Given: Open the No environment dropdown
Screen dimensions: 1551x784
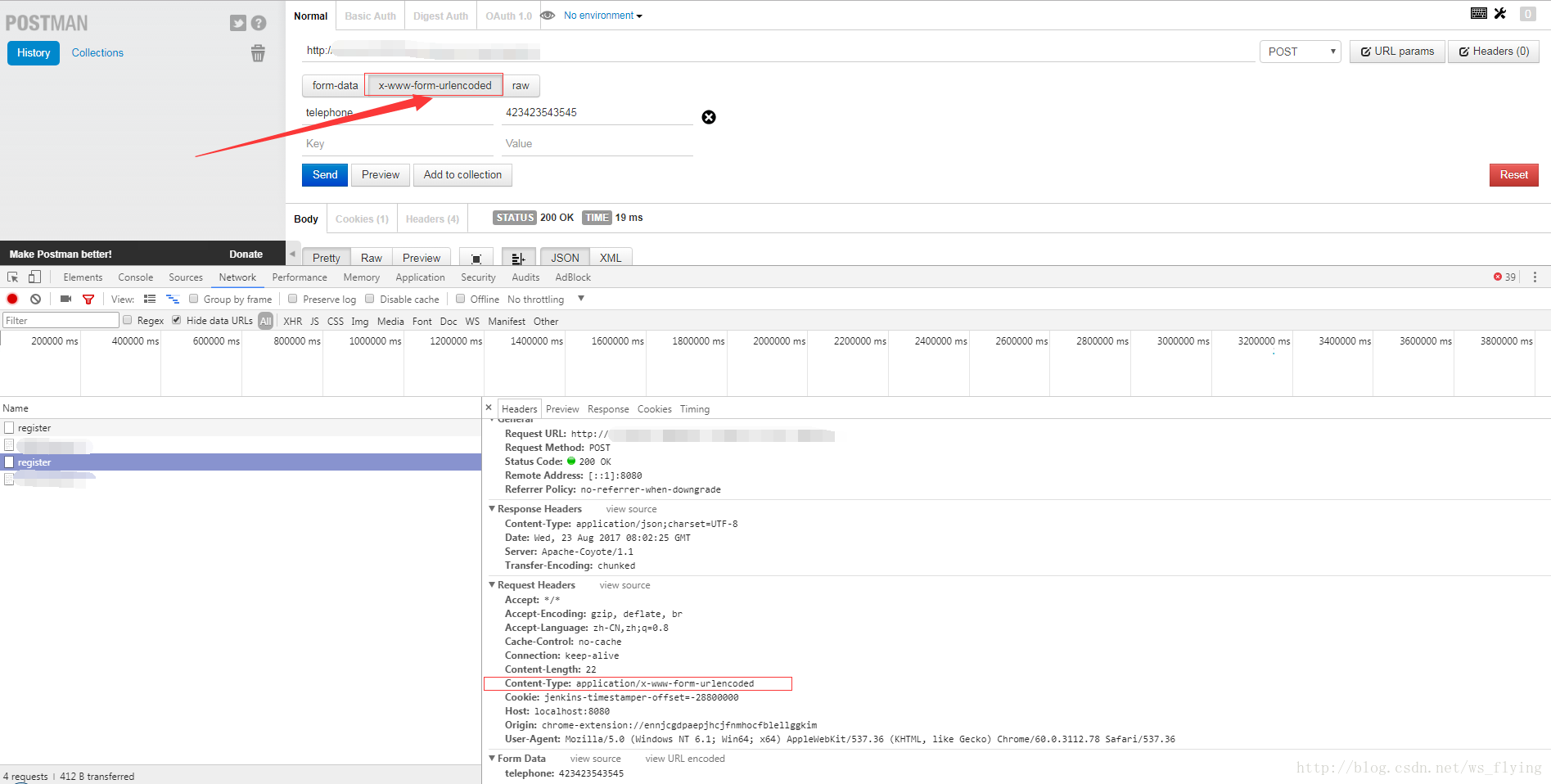Looking at the screenshot, I should coord(603,16).
